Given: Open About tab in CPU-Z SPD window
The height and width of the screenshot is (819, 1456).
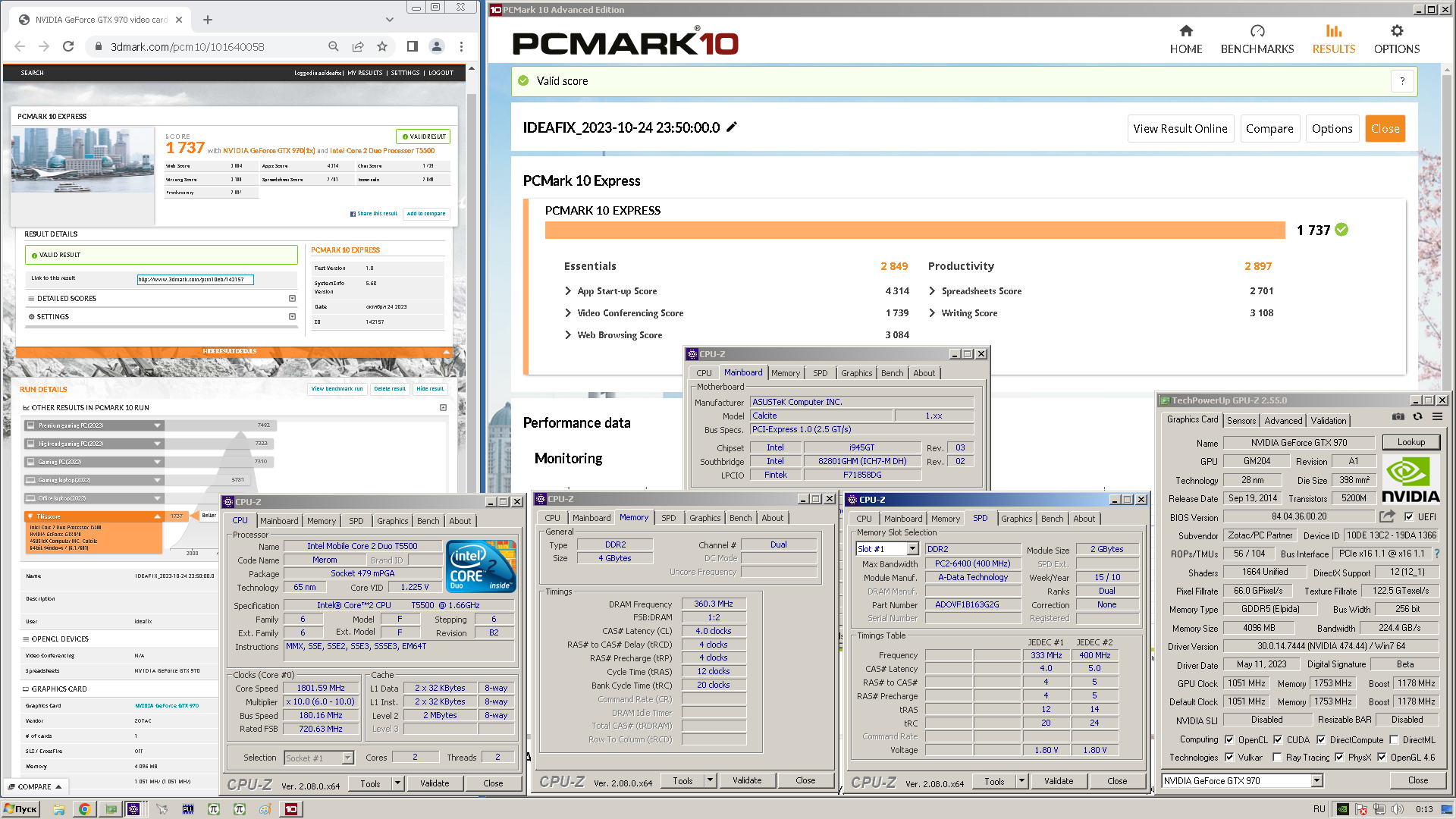Looking at the screenshot, I should click(1084, 519).
